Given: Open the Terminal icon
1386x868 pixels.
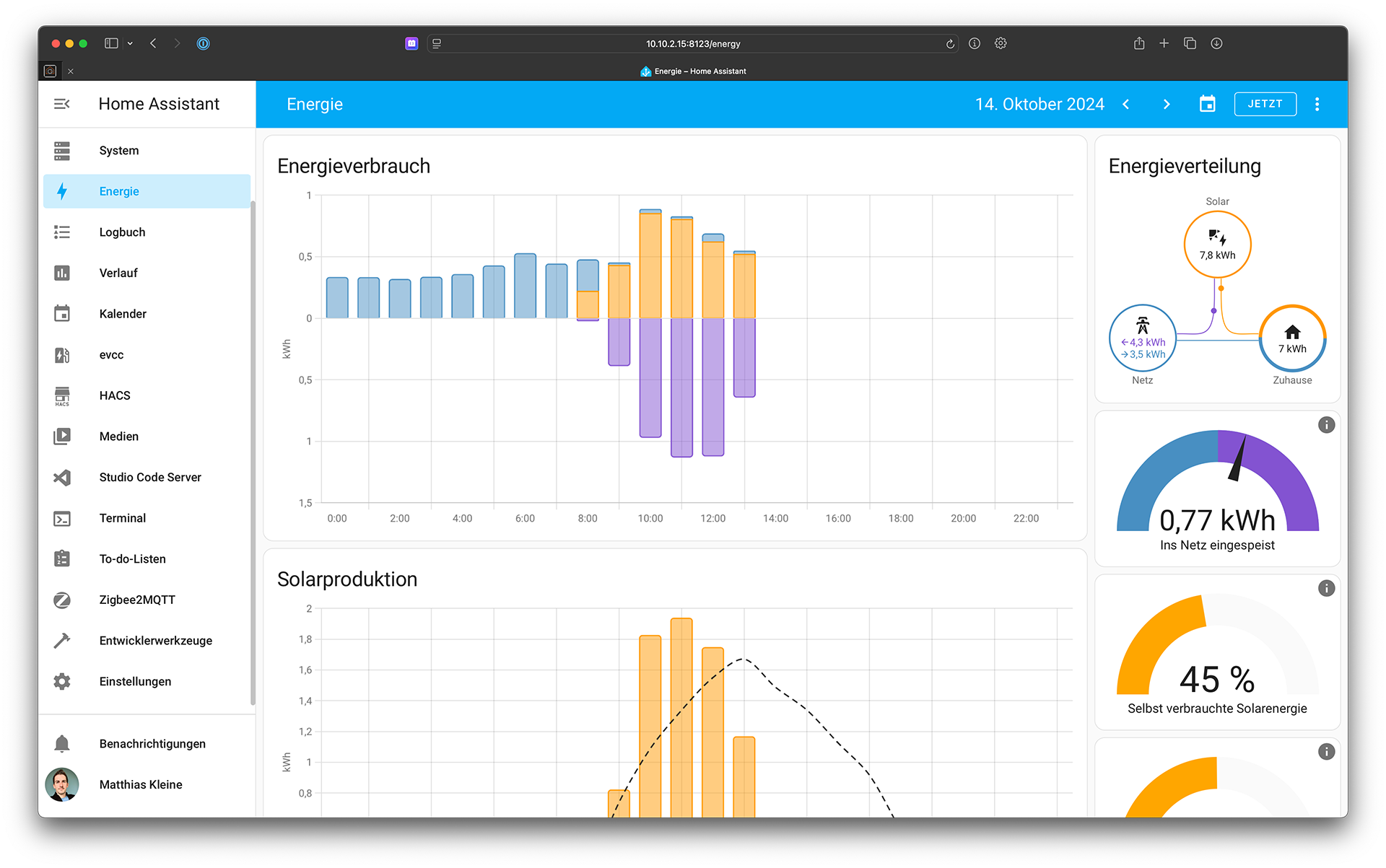Looking at the screenshot, I should click(x=62, y=518).
